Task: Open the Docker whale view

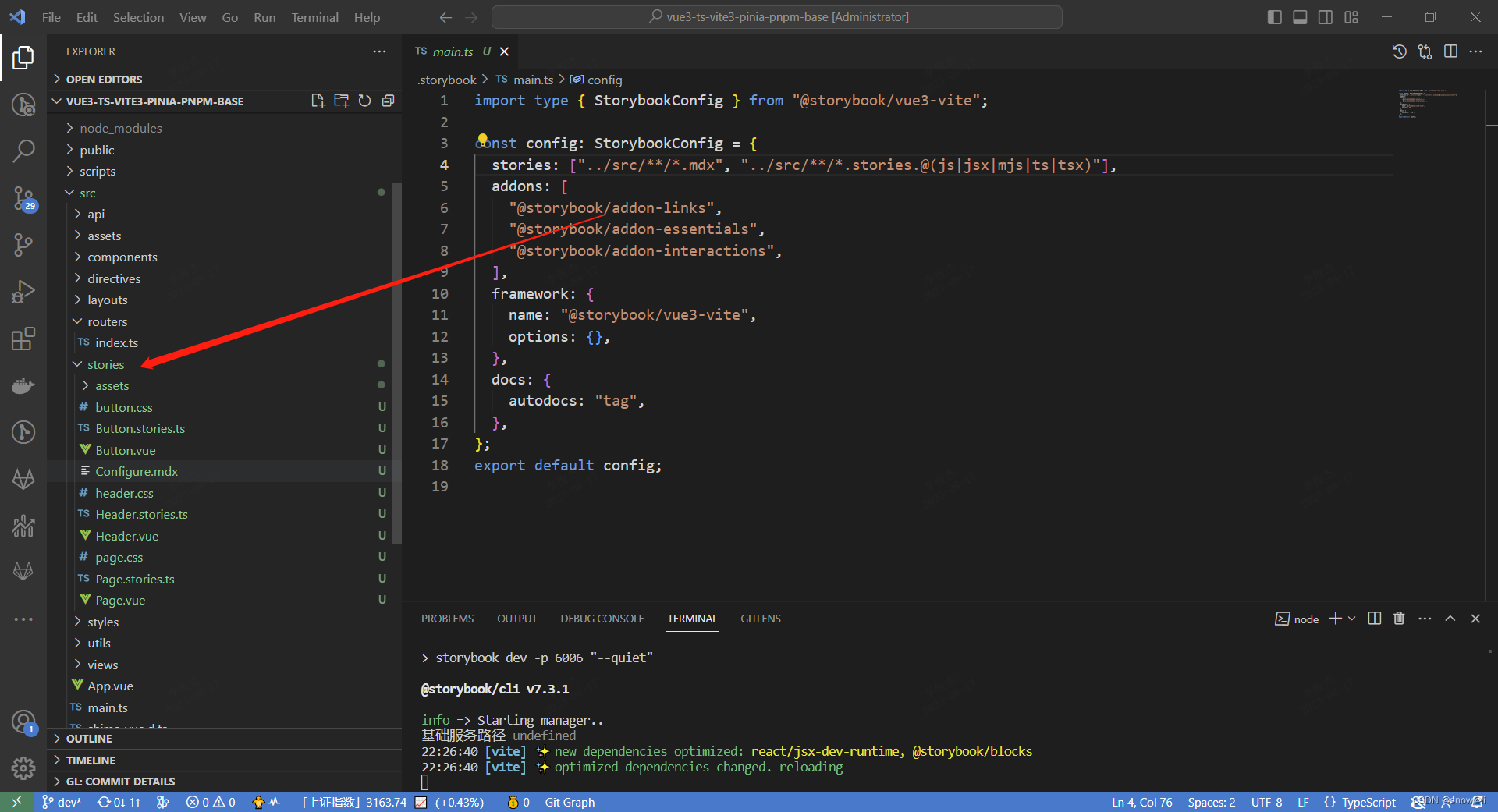Action: point(23,385)
